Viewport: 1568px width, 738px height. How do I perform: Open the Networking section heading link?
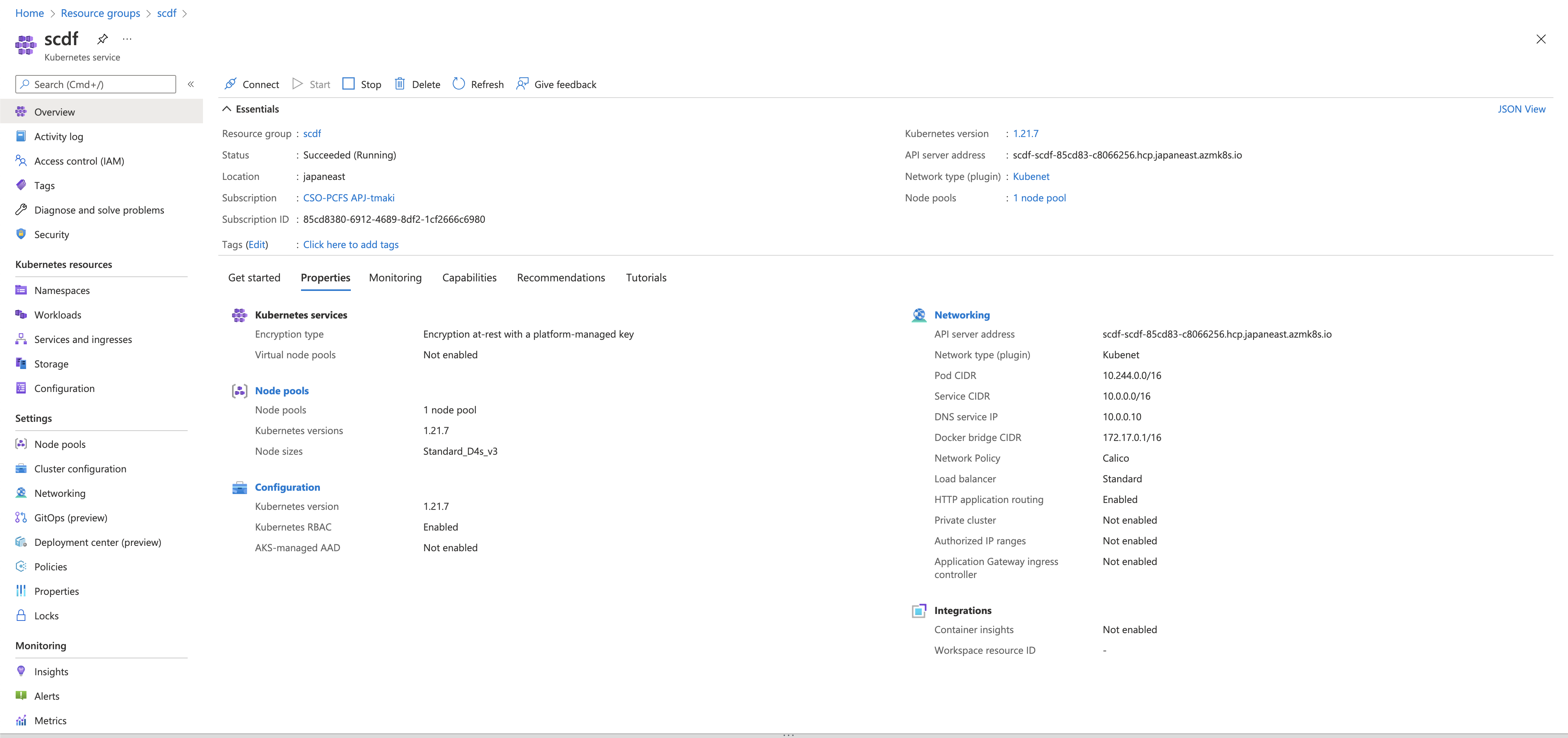(962, 315)
